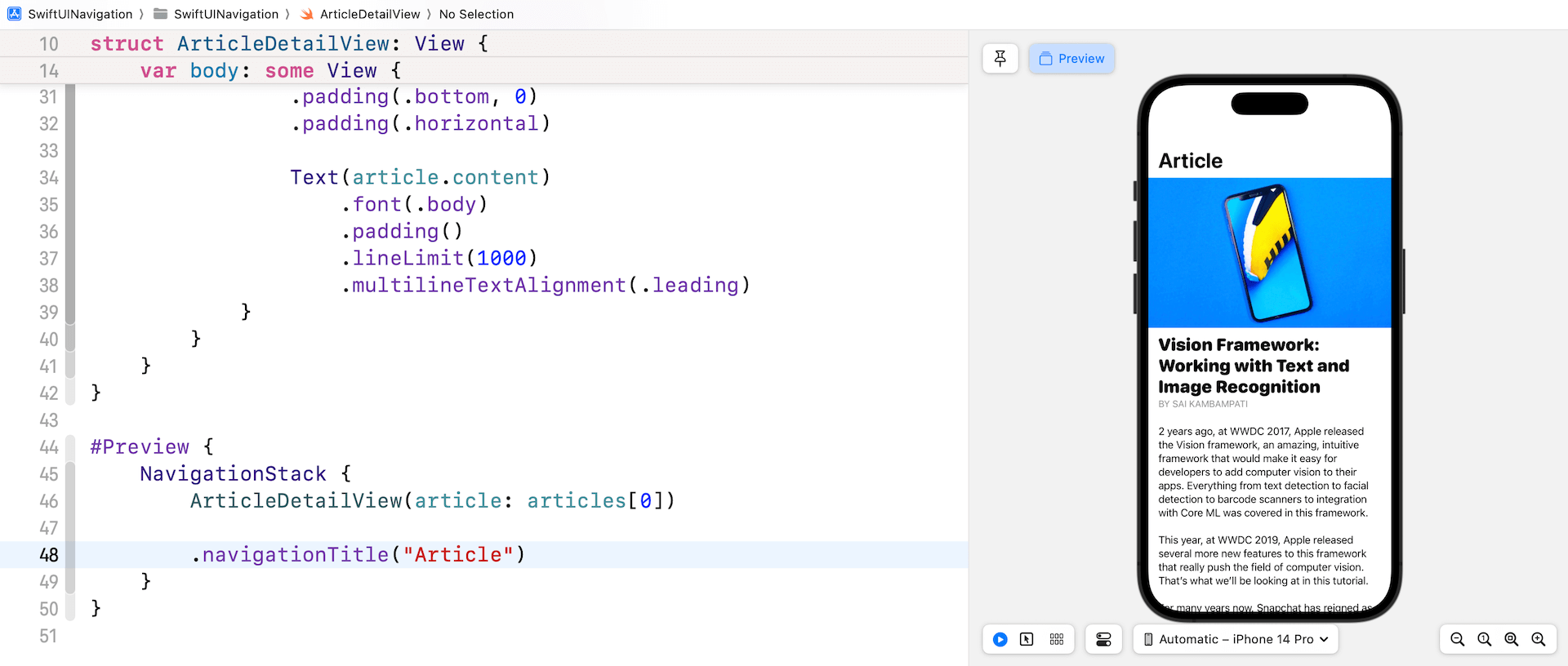Click the blue article image in preview
The image size is (1568, 666).
pos(1269,252)
